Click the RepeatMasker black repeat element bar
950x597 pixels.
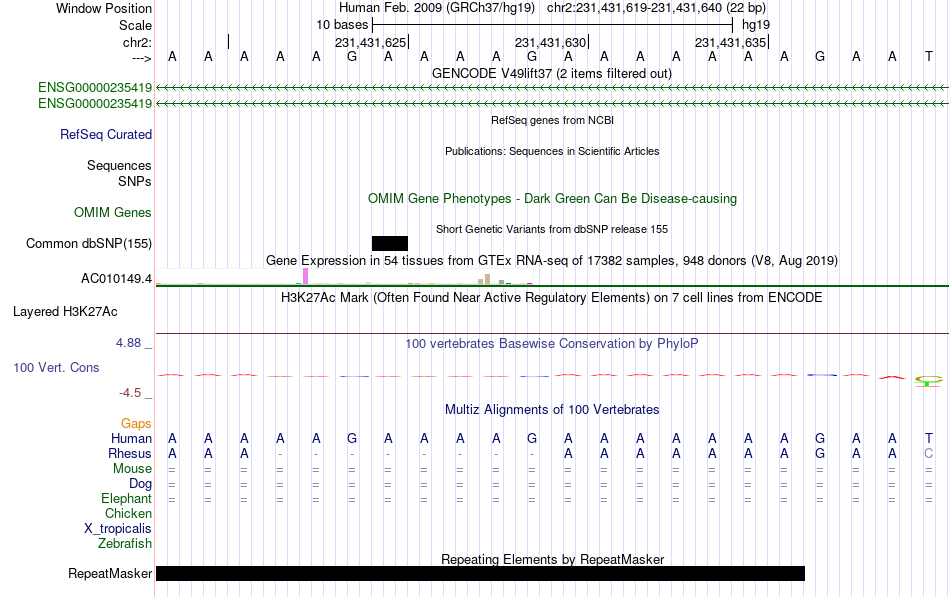480,573
